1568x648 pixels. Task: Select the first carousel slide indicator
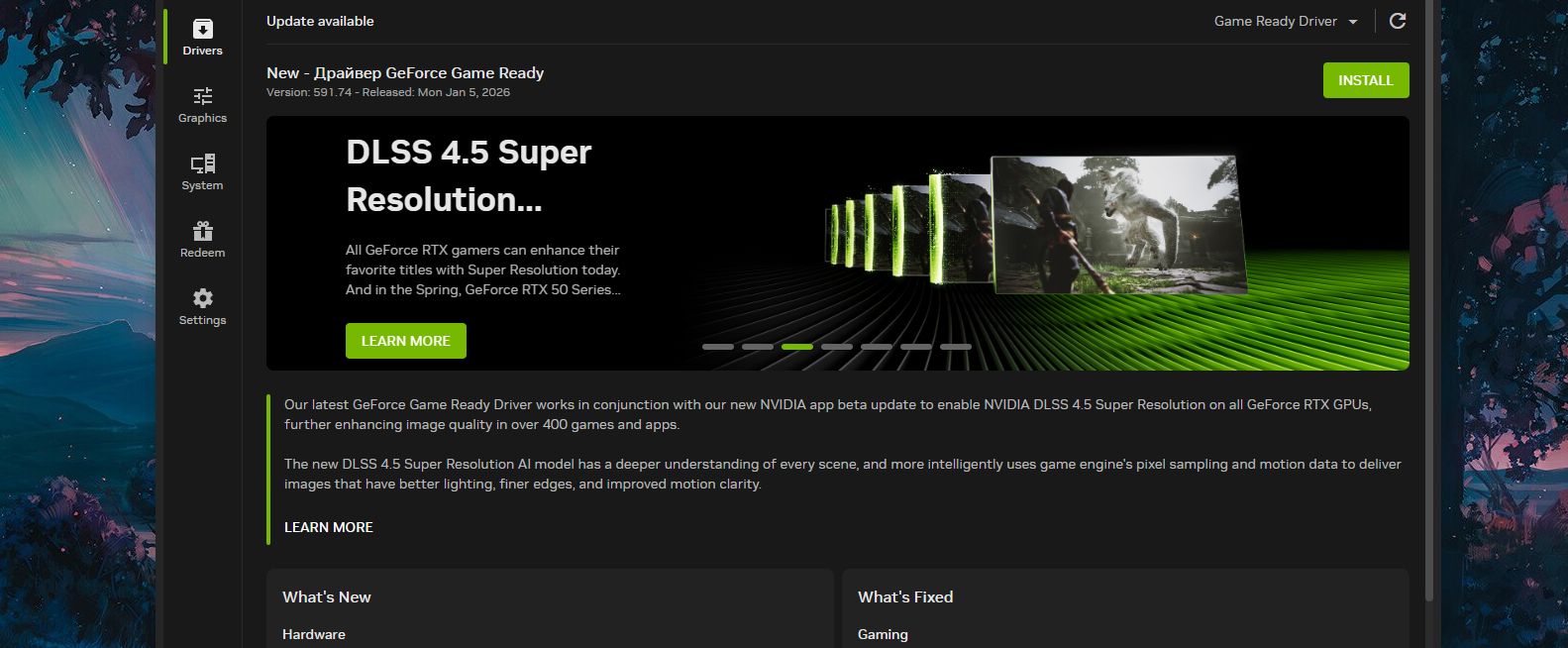[718, 347]
